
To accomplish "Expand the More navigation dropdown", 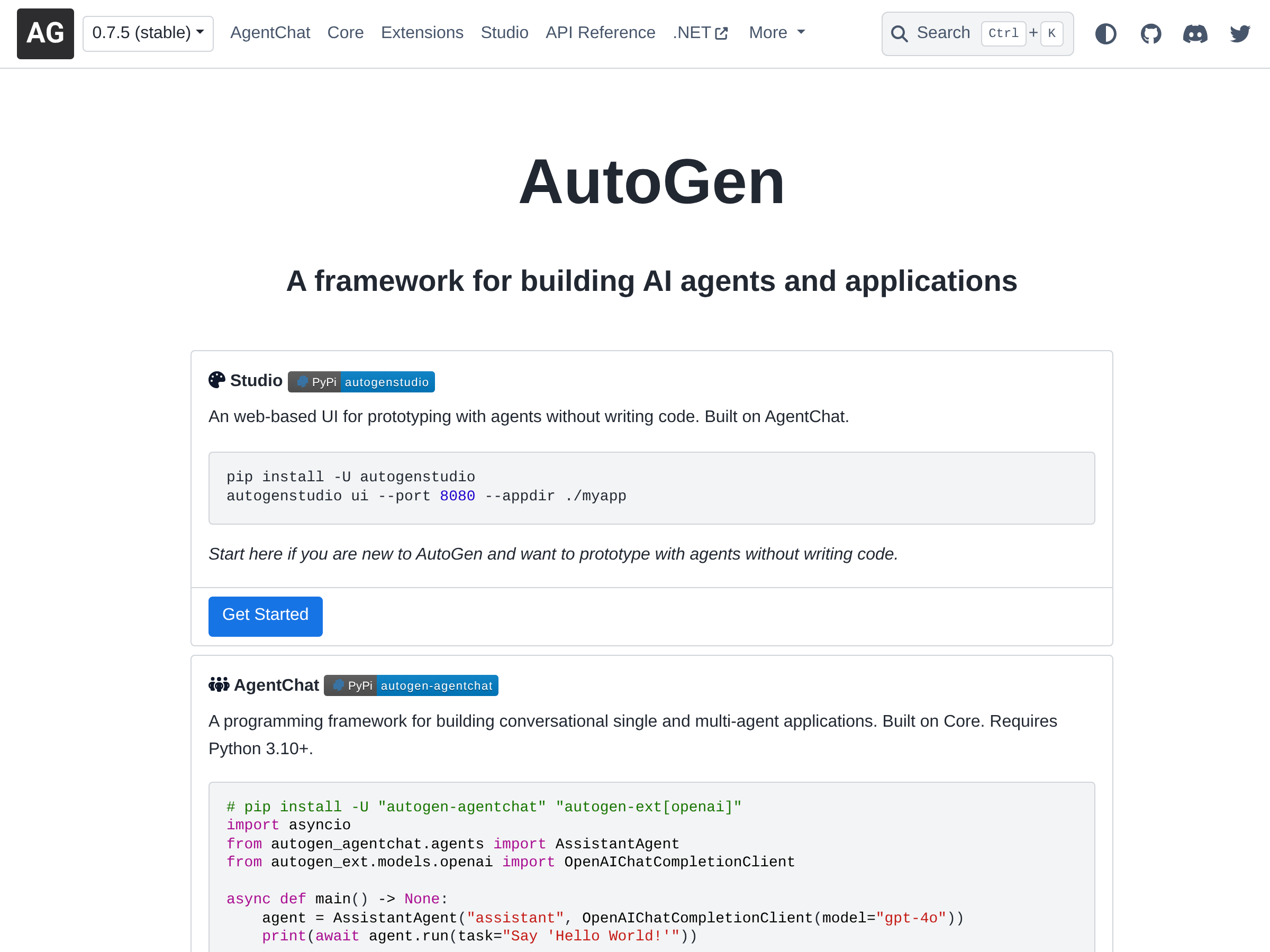I will coord(777,33).
